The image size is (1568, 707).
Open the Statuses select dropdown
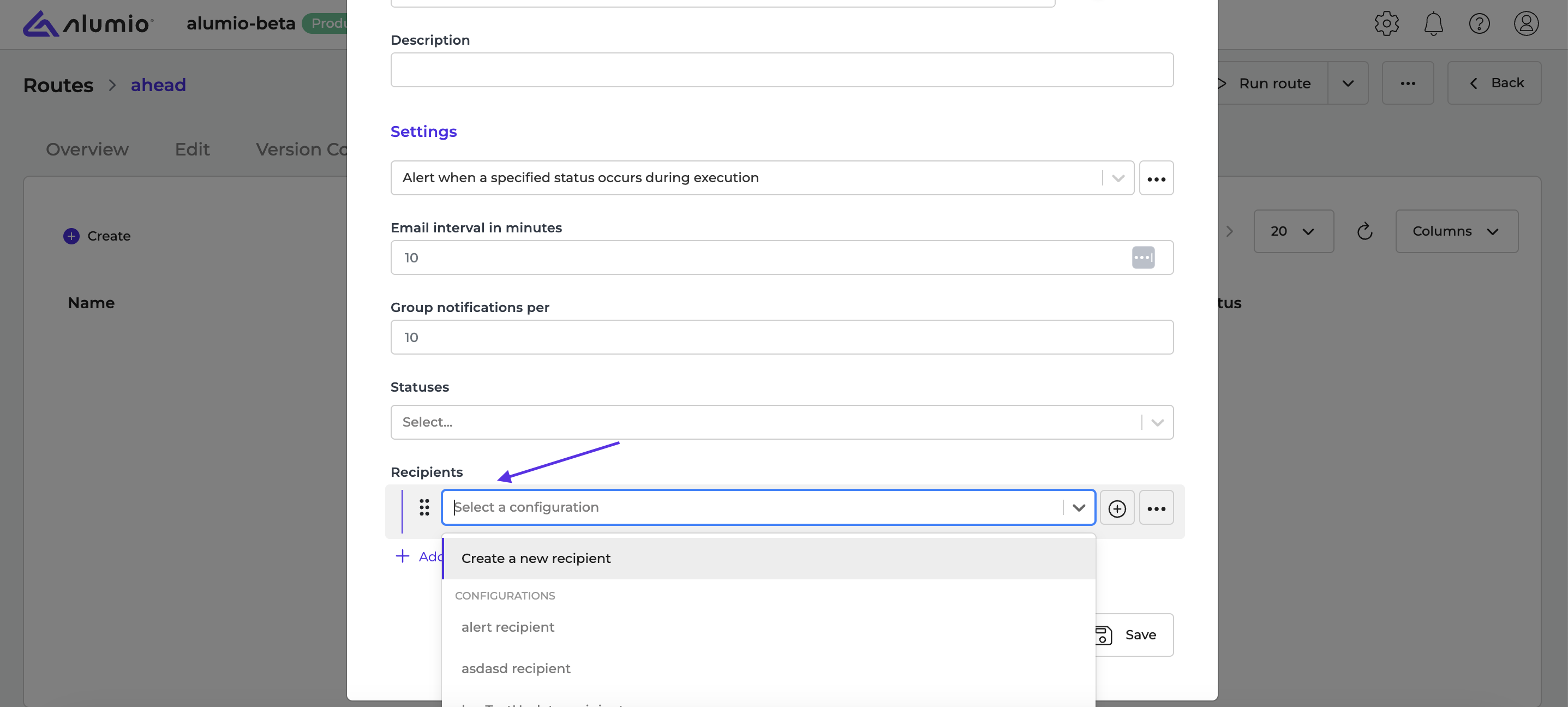[x=782, y=422]
